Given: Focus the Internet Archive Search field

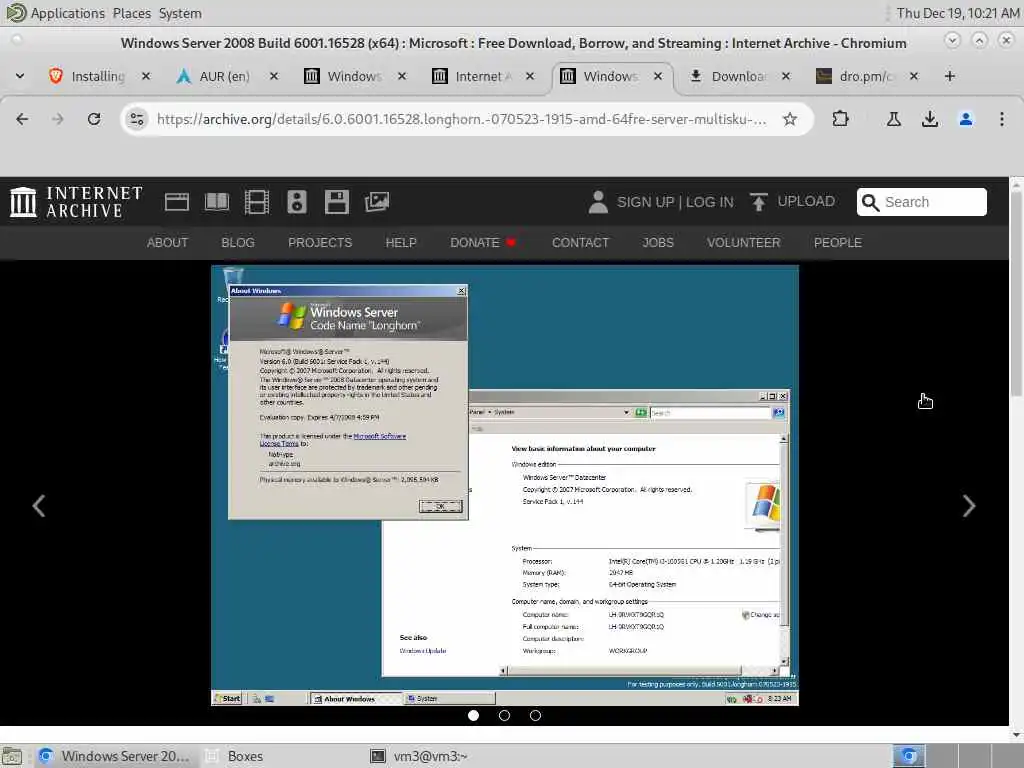Looking at the screenshot, I should (x=921, y=202).
